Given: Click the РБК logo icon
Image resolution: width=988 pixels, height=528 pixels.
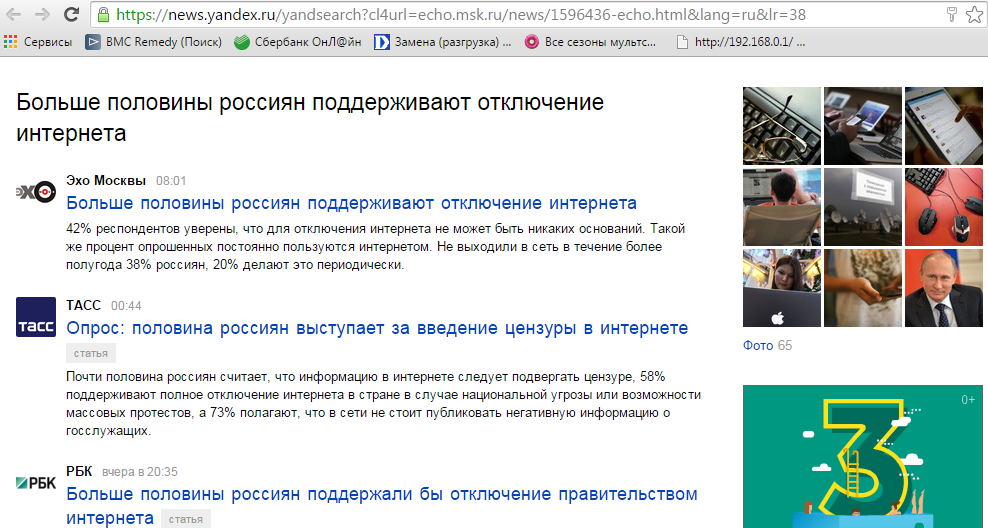Looking at the screenshot, I should (x=36, y=483).
